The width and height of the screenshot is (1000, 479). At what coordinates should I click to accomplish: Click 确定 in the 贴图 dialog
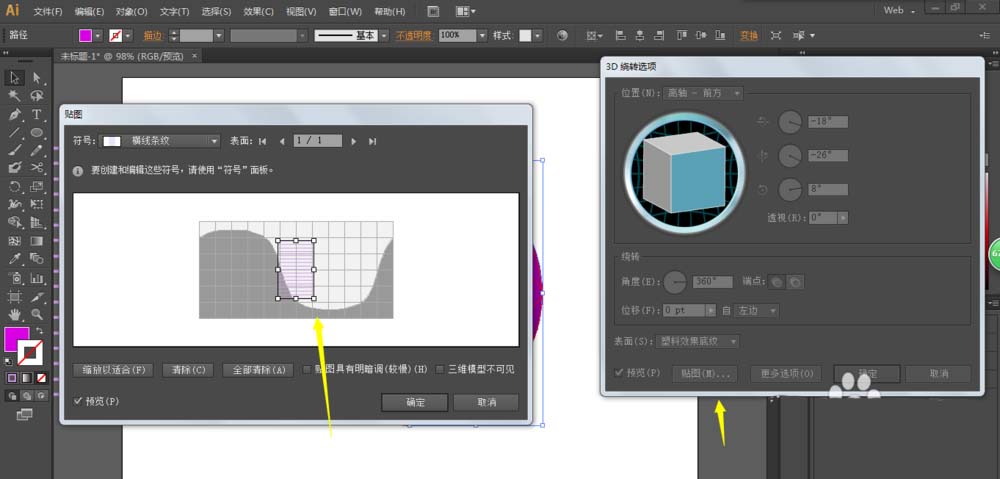(x=414, y=402)
